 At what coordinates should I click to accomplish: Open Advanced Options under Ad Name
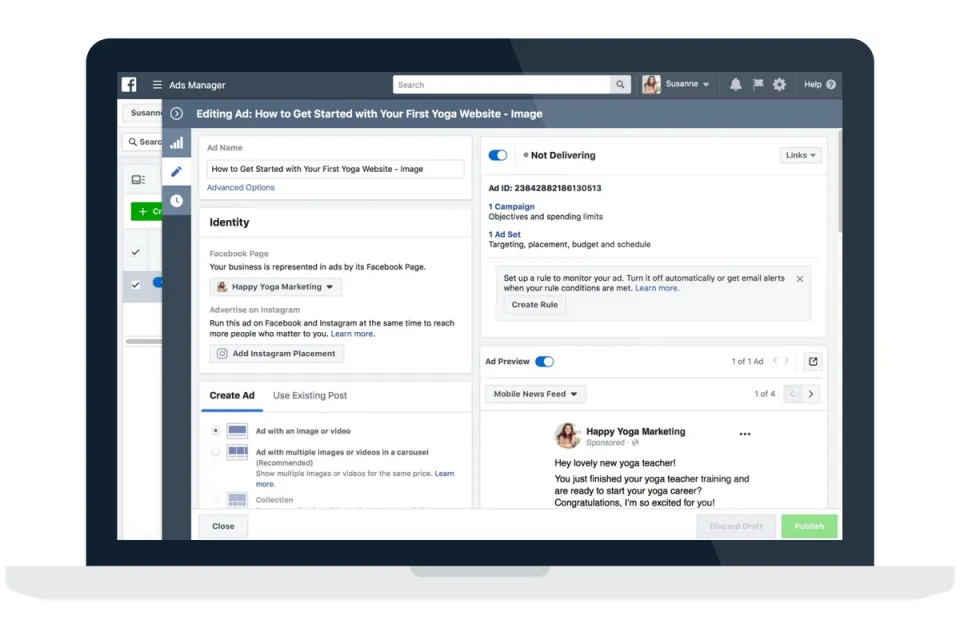(x=240, y=187)
